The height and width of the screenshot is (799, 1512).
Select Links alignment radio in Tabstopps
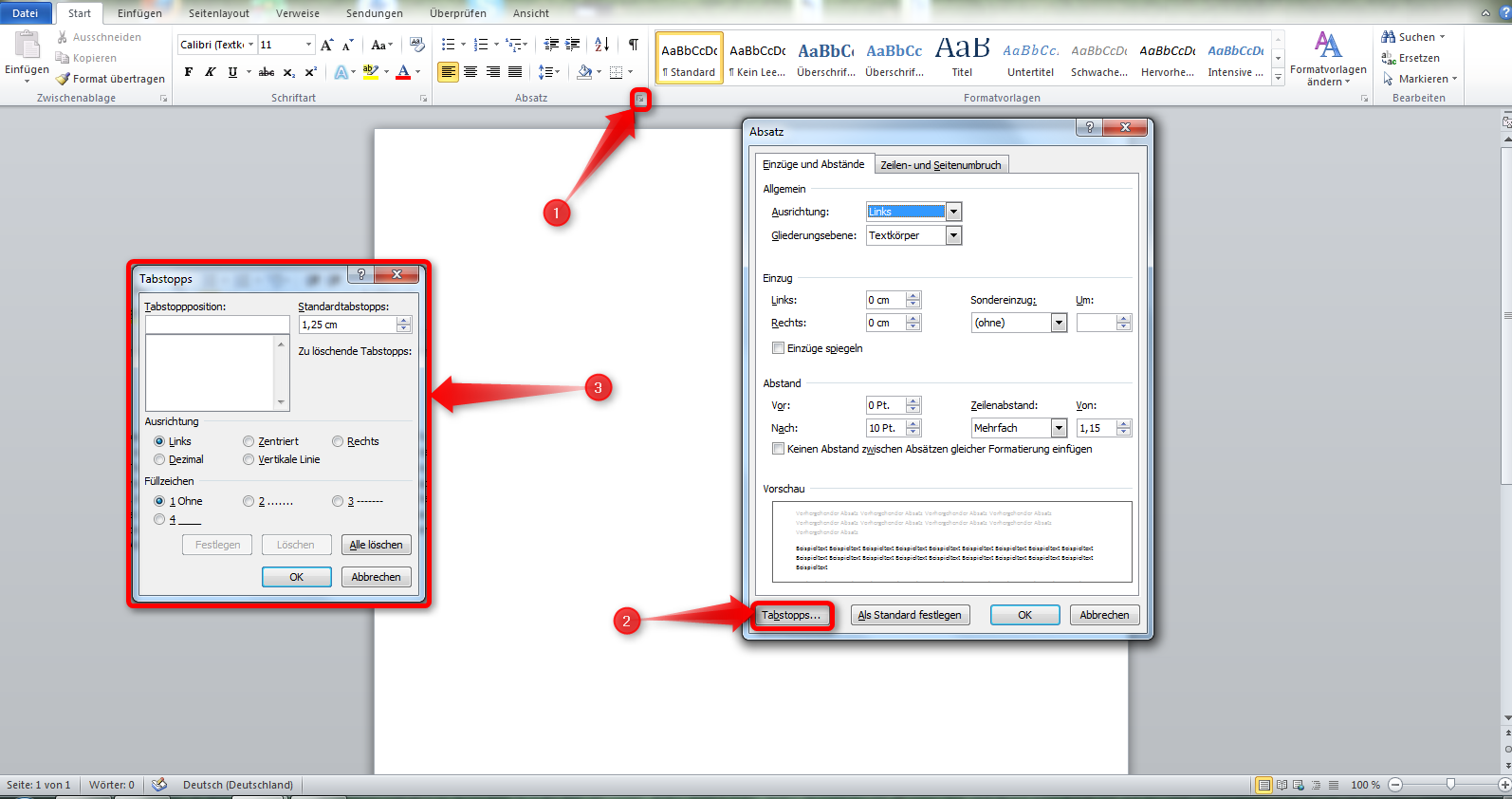159,441
